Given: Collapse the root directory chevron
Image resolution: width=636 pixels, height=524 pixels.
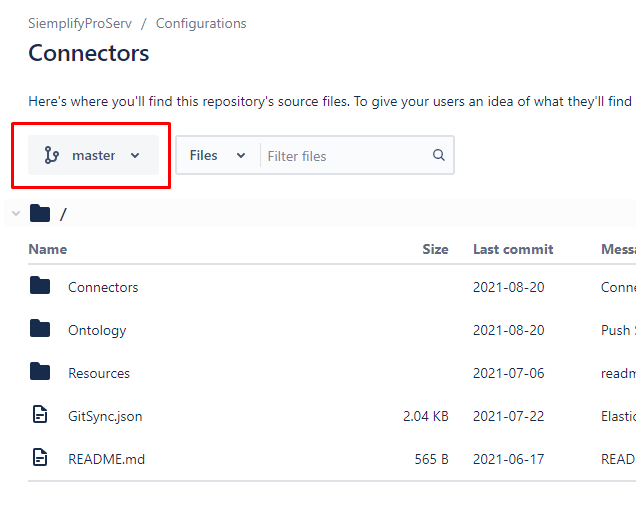Looking at the screenshot, I should (15, 214).
